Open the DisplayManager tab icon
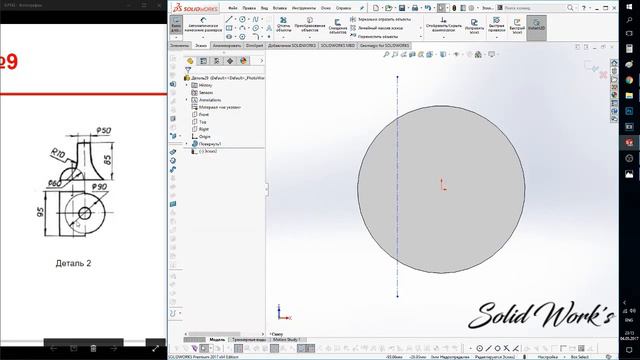This screenshot has height=360, width=640. coord(244,61)
